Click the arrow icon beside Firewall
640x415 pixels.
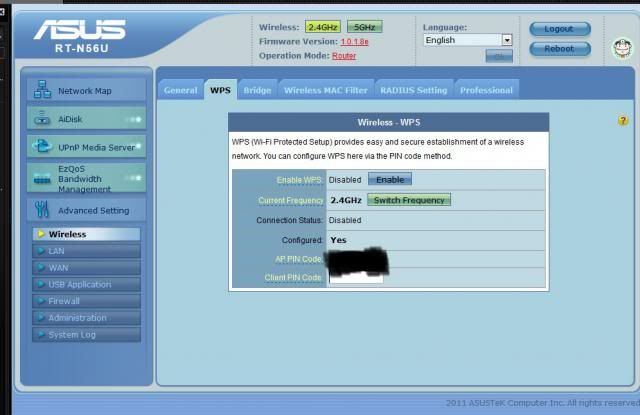click(x=41, y=301)
